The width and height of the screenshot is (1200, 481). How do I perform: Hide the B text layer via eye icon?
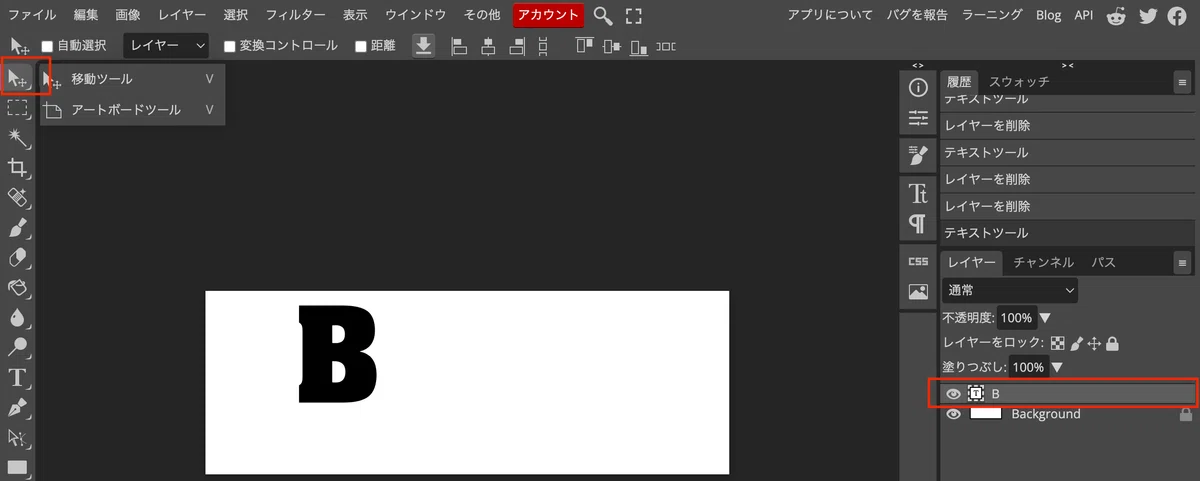(x=953, y=394)
